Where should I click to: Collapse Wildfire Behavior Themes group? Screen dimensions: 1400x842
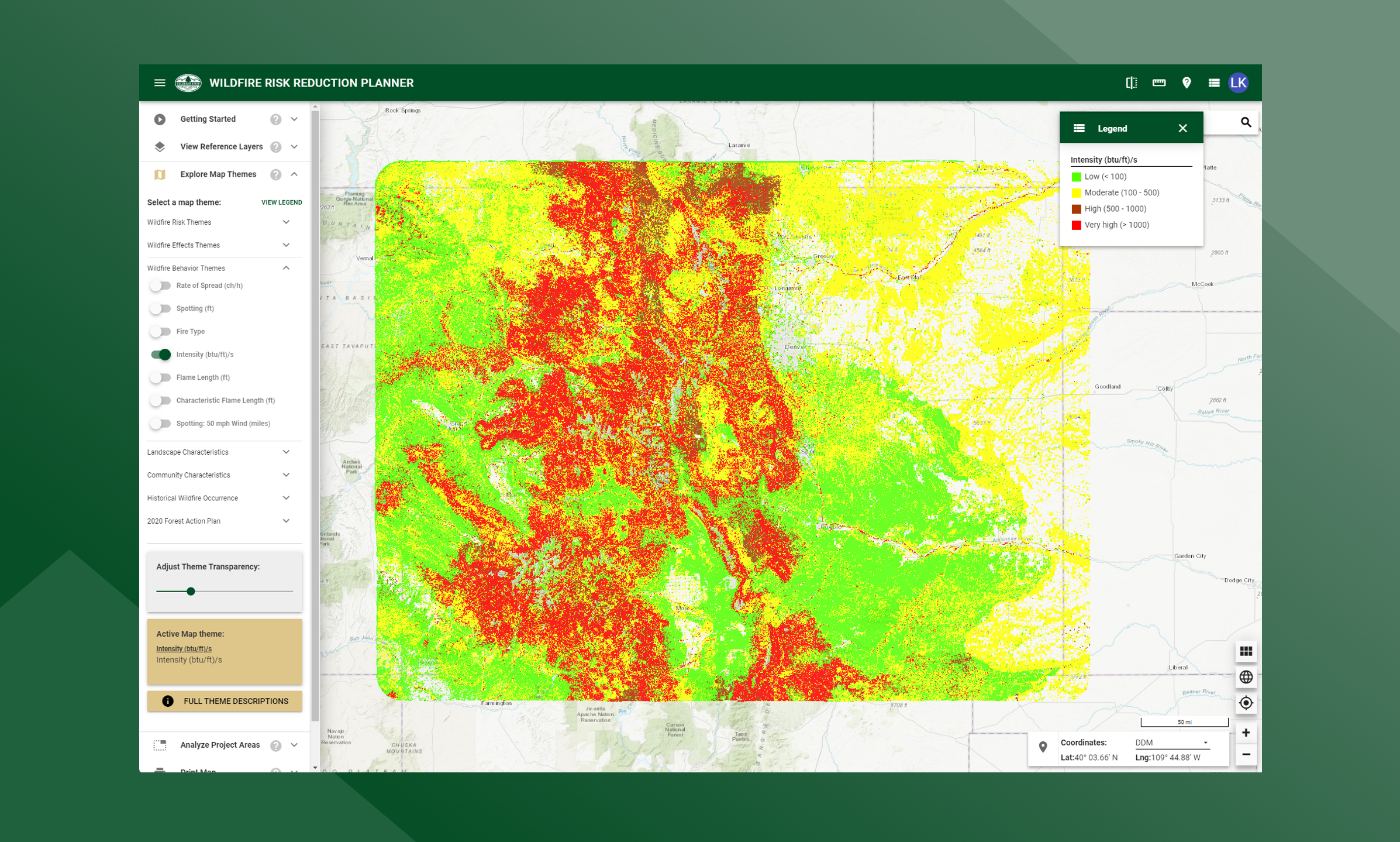[286, 268]
